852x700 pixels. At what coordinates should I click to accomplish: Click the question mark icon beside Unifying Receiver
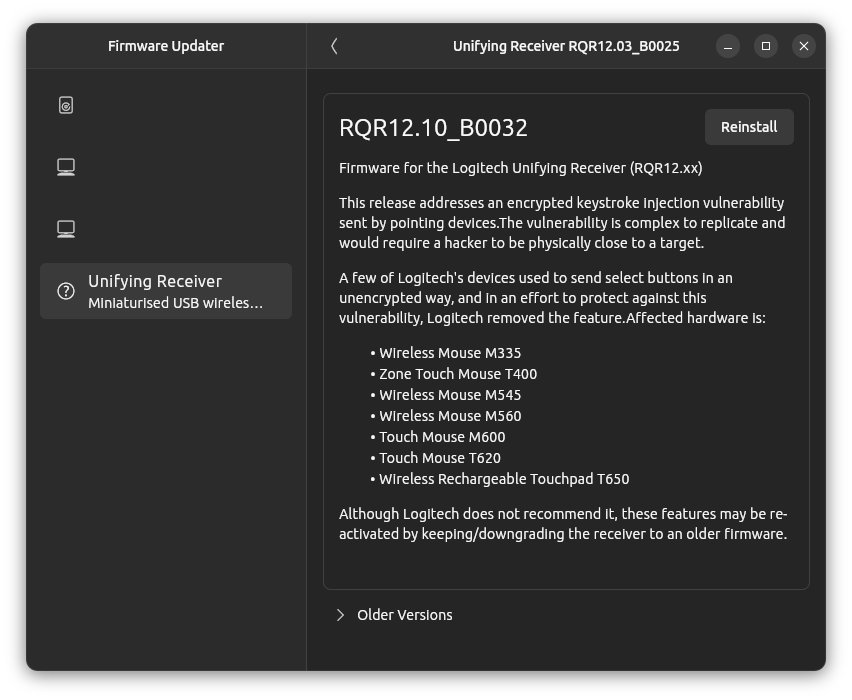(x=66, y=291)
